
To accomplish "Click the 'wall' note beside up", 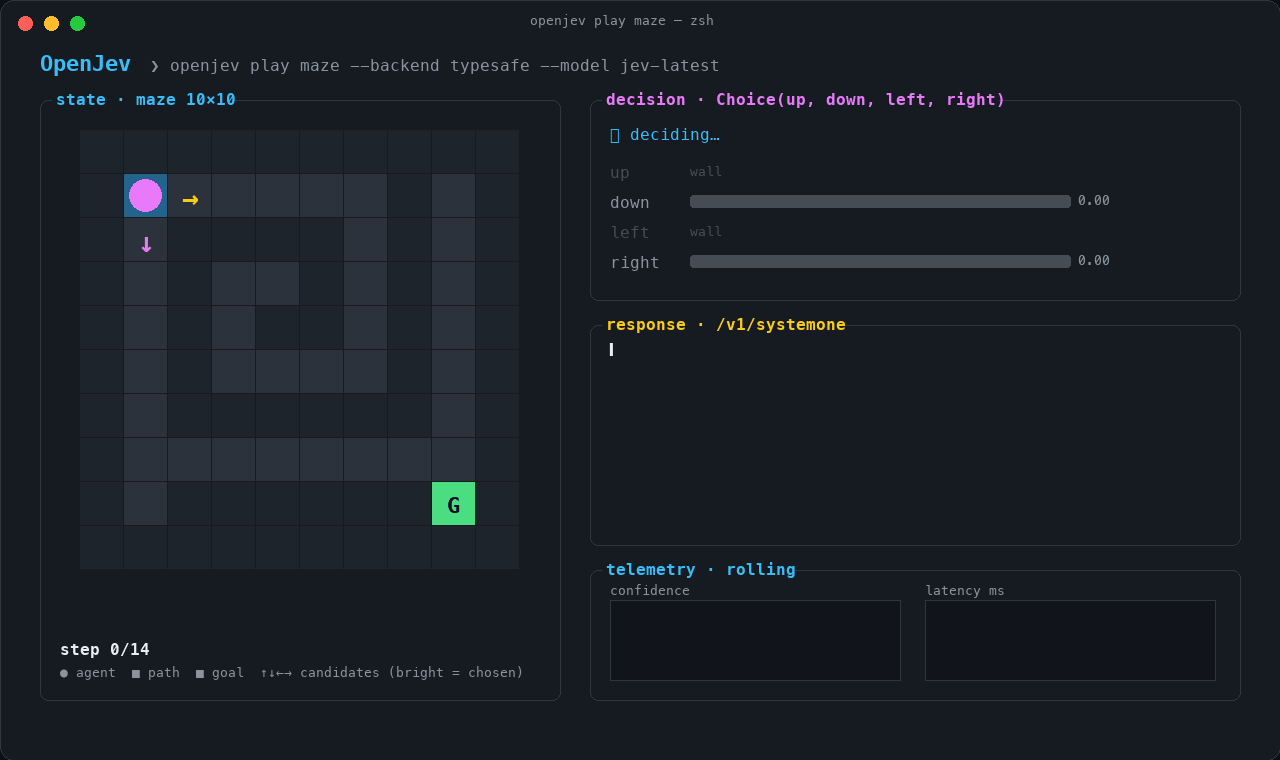I will pos(706,172).
